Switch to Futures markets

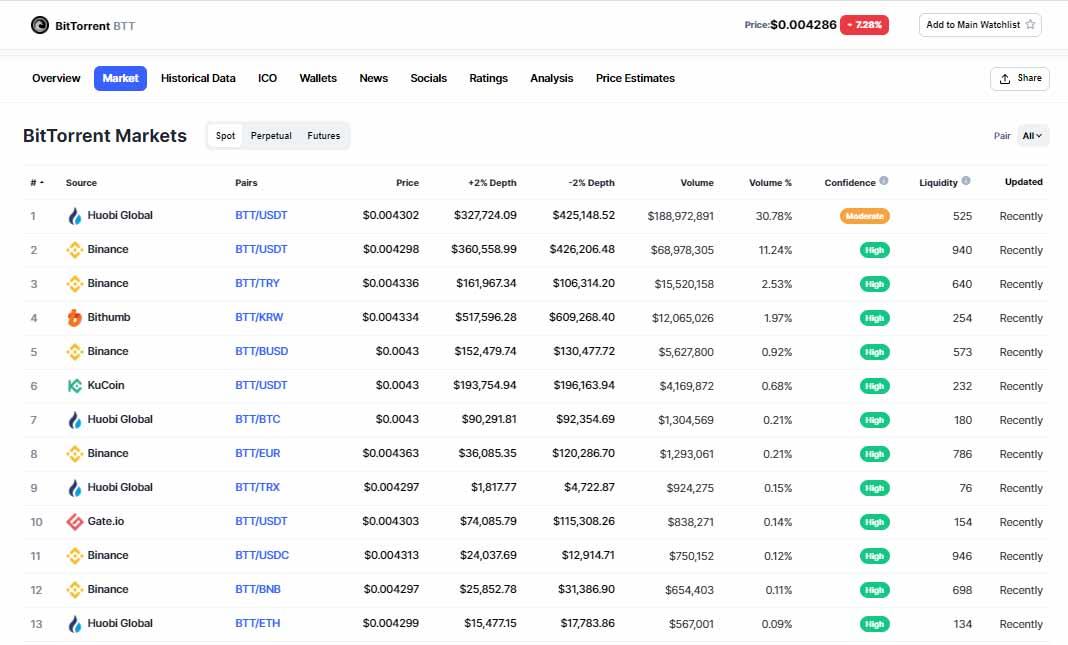click(324, 136)
